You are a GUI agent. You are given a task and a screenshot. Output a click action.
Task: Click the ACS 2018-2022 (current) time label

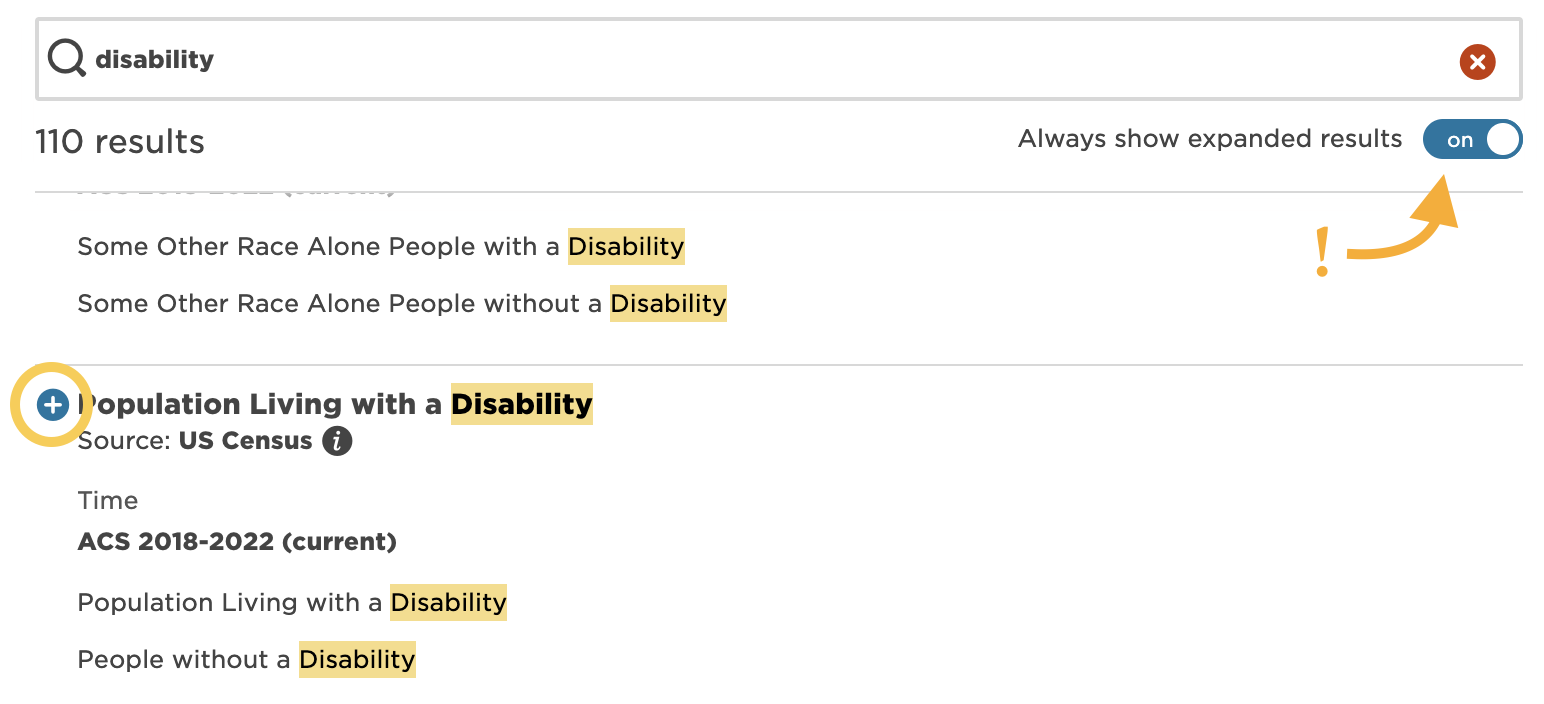tap(237, 542)
